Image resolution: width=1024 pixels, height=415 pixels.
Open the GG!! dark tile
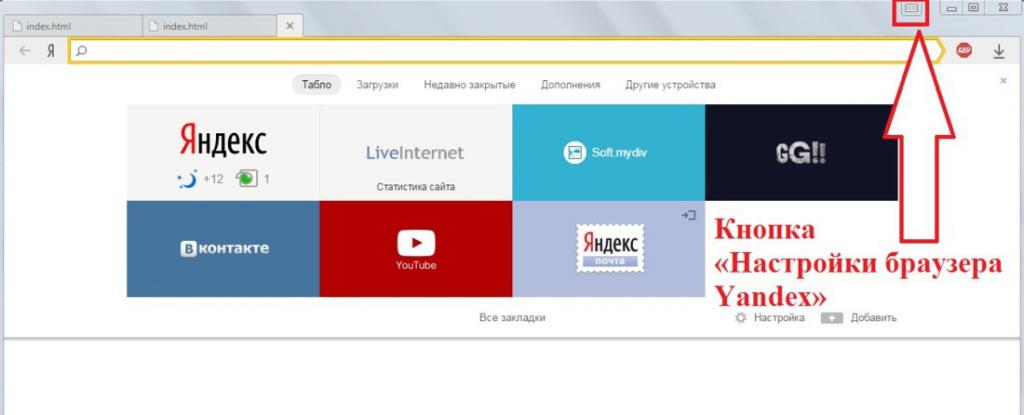click(801, 152)
